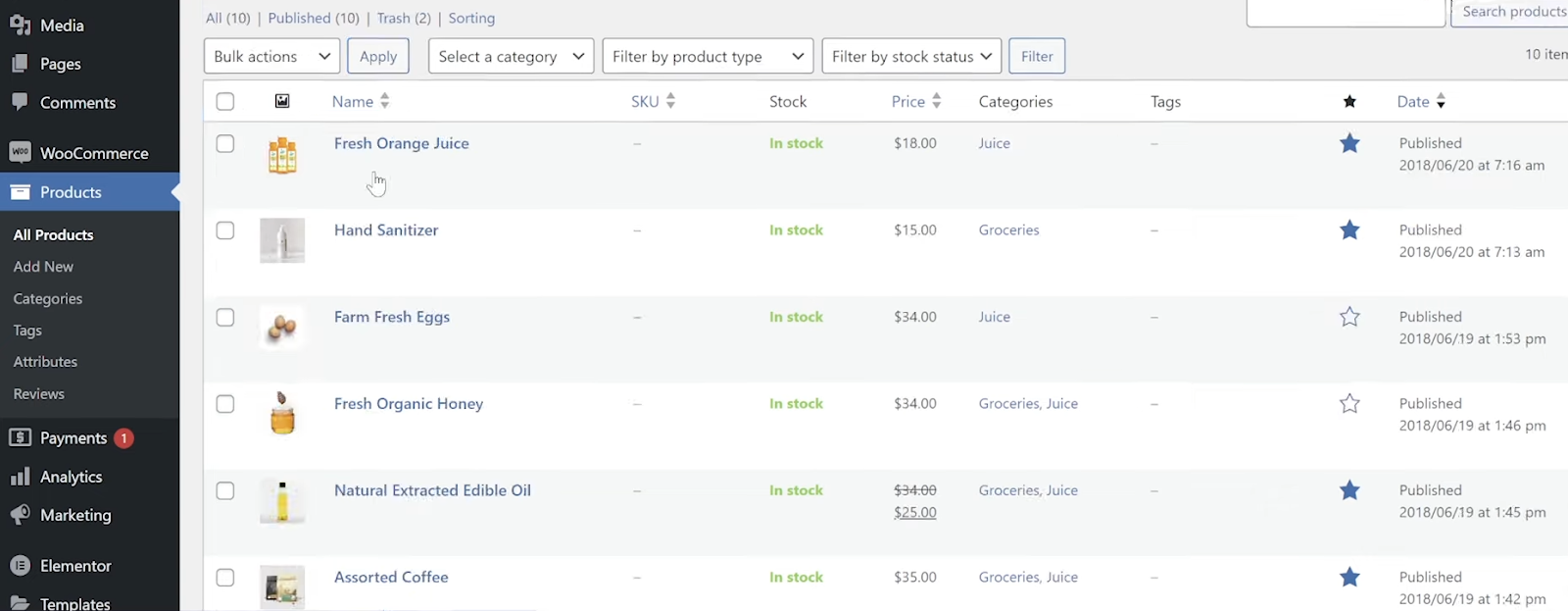Image resolution: width=1568 pixels, height=611 pixels.
Task: Toggle featured star for Natural Extracted Edible Oil
Action: click(1349, 490)
